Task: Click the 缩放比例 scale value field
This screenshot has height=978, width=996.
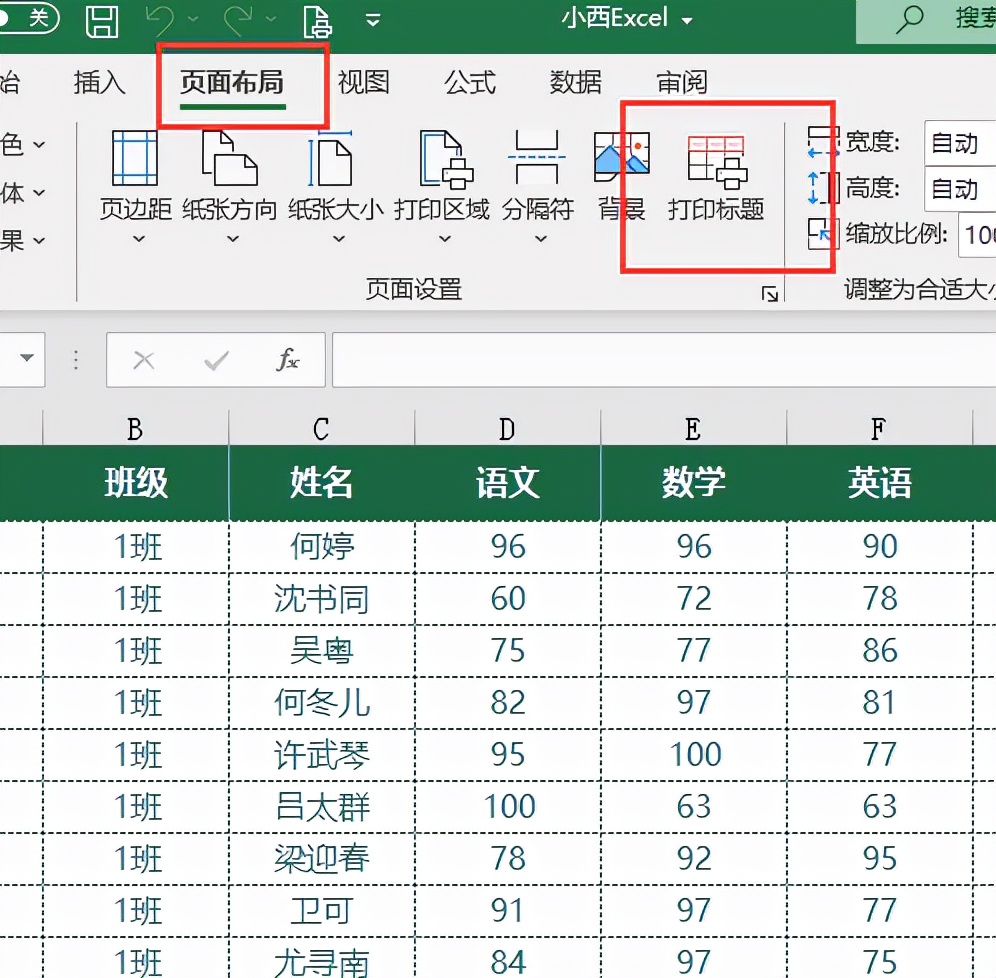Action: pos(977,235)
